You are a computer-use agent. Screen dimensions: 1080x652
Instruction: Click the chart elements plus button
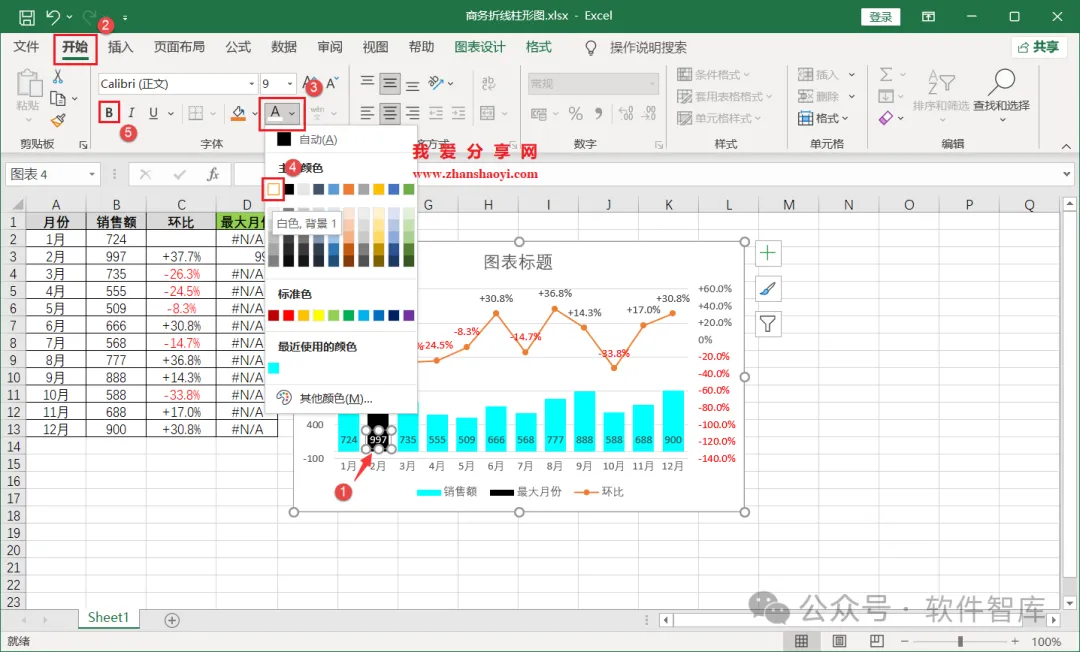[x=768, y=253]
